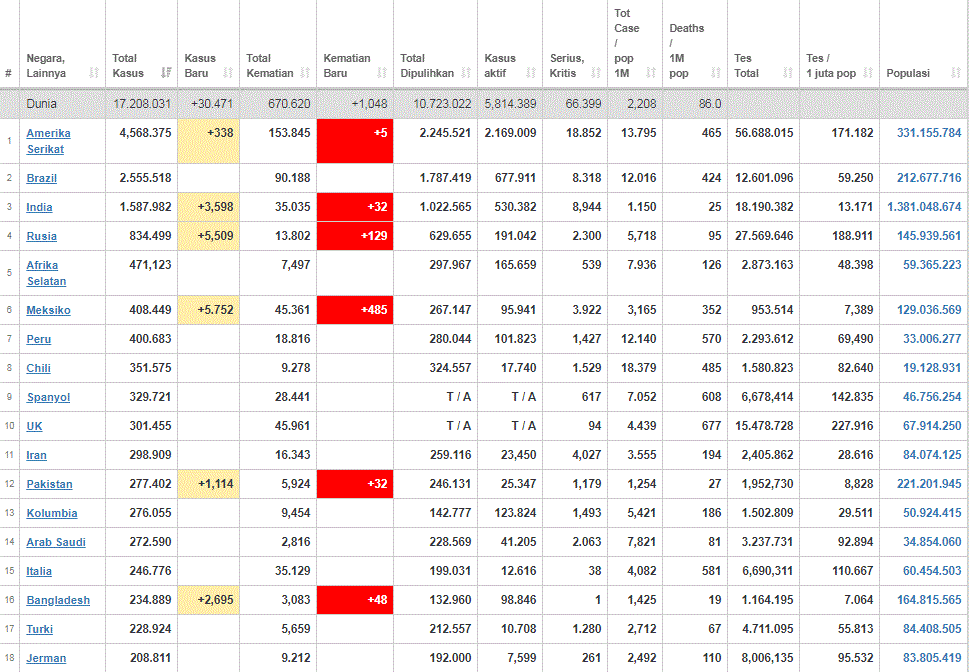Sort by Total Dipulihkan arrows icon
This screenshot has height=672, width=969.
click(466, 73)
